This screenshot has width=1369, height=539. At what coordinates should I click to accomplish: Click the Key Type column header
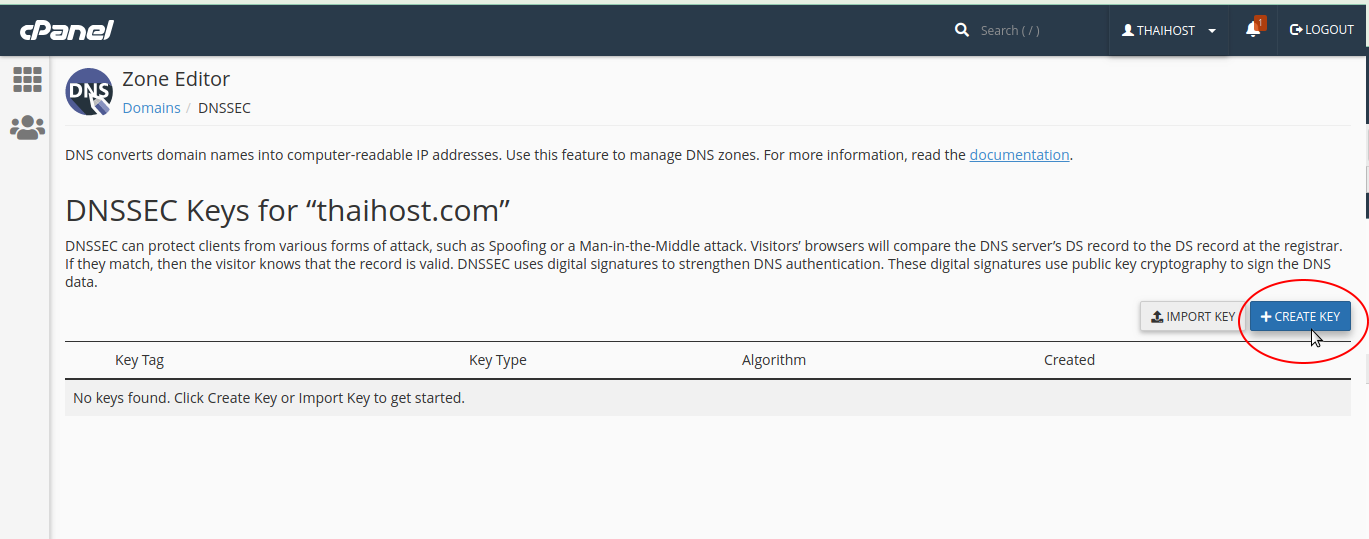pyautogui.click(x=497, y=360)
